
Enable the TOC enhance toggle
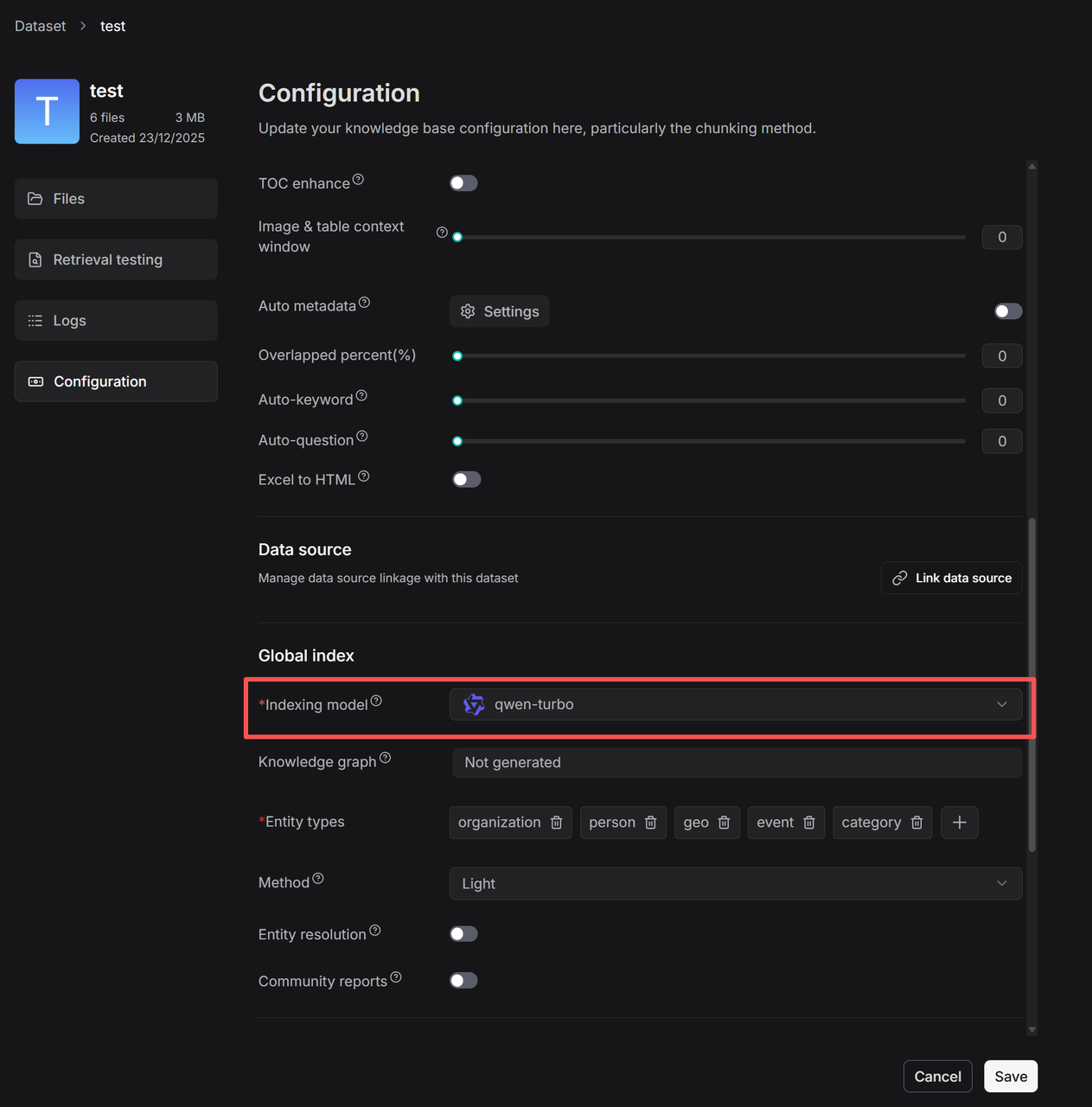(463, 183)
